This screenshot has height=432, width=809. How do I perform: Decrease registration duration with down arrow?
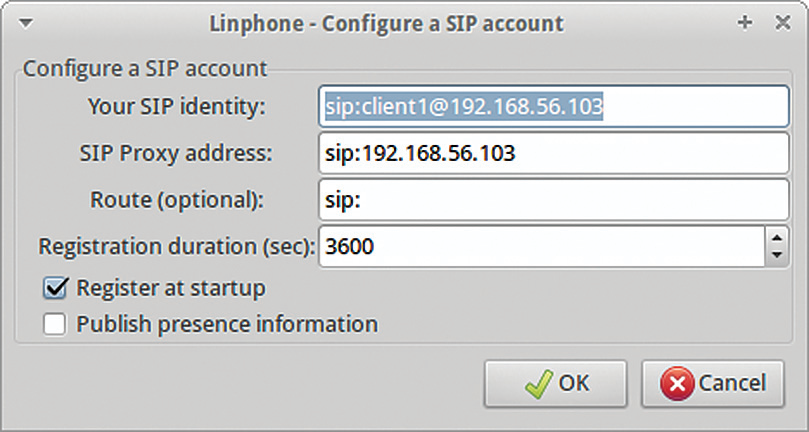pyautogui.click(x=777, y=255)
